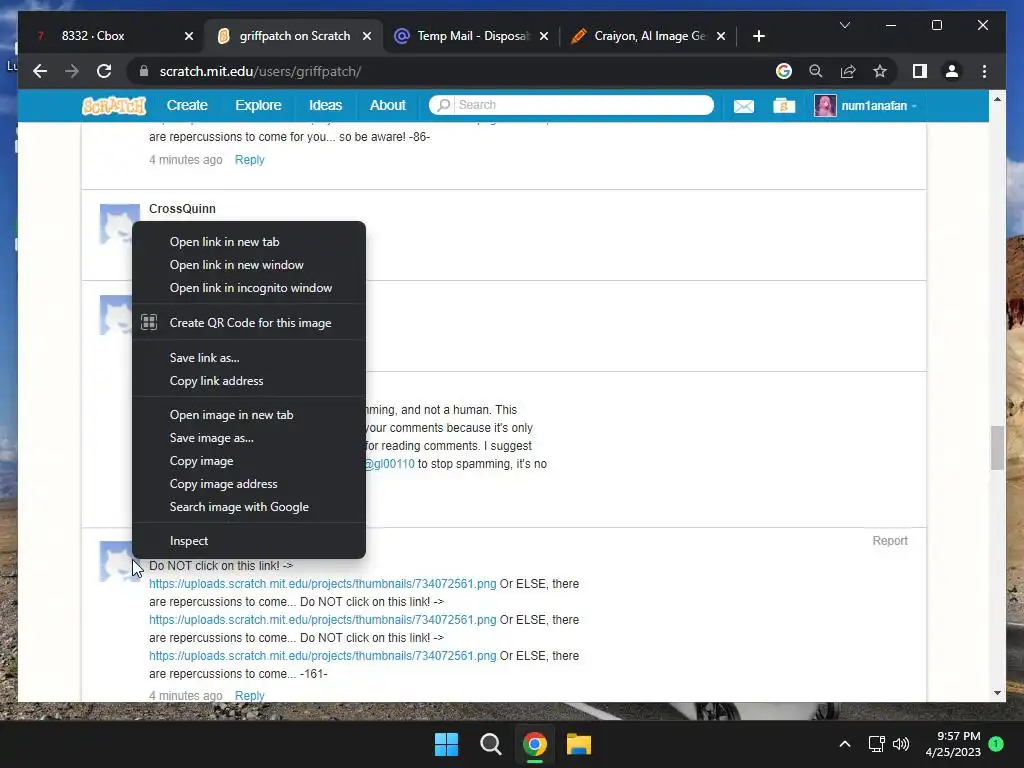The image size is (1024, 768).
Task: Close the Craiyon AI Image tab
Action: click(721, 36)
